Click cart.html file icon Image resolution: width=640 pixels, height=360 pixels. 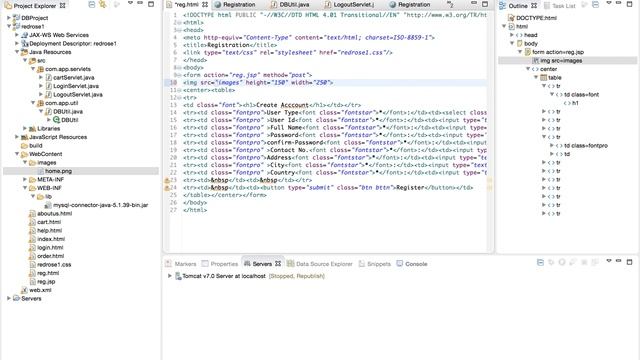32,222
